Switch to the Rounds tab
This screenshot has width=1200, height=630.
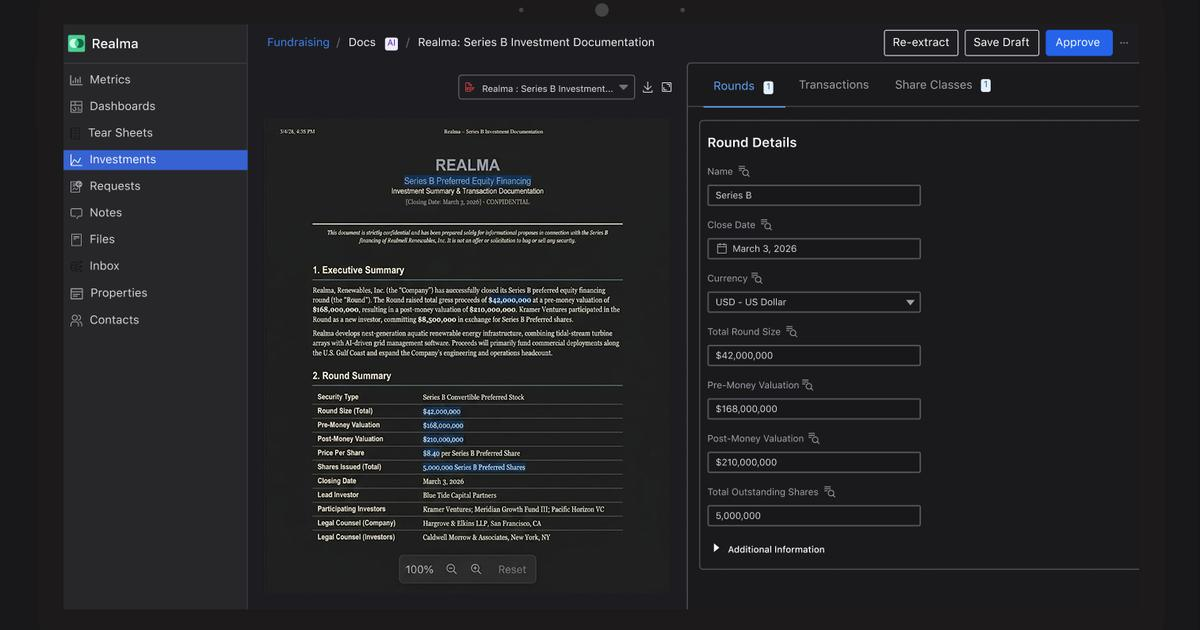(x=742, y=86)
